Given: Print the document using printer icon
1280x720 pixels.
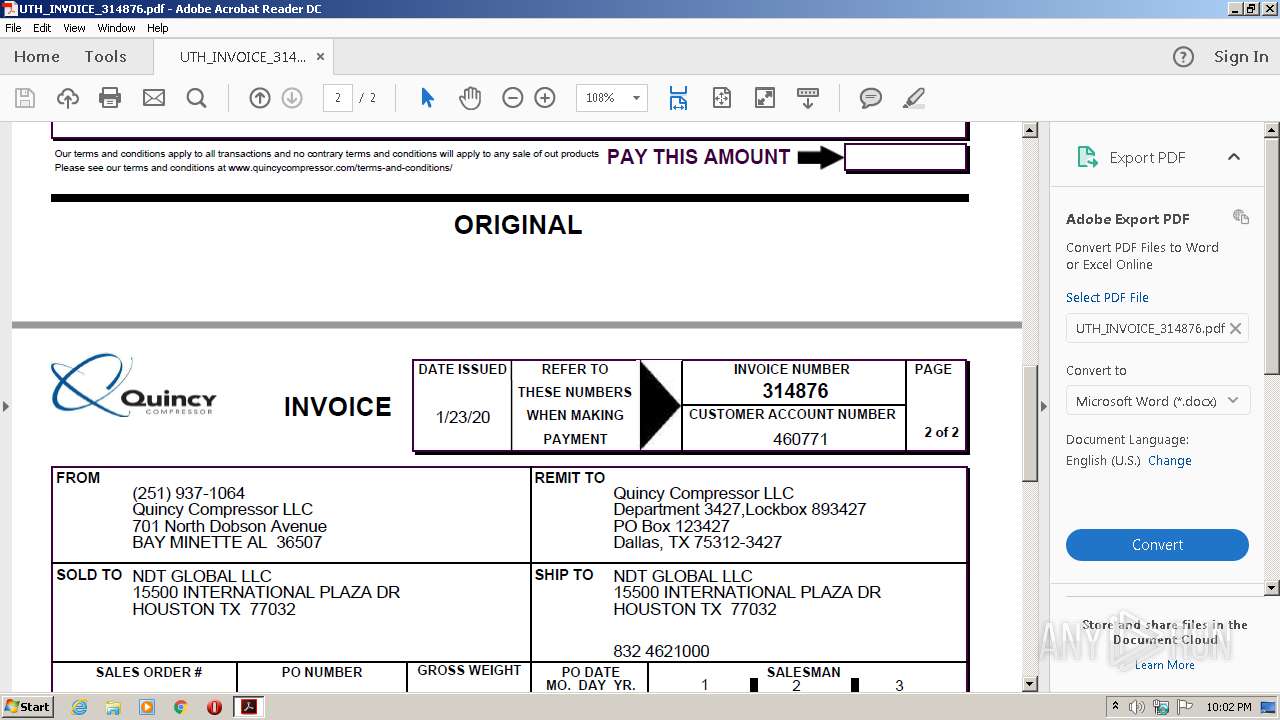Looking at the screenshot, I should tap(110, 98).
